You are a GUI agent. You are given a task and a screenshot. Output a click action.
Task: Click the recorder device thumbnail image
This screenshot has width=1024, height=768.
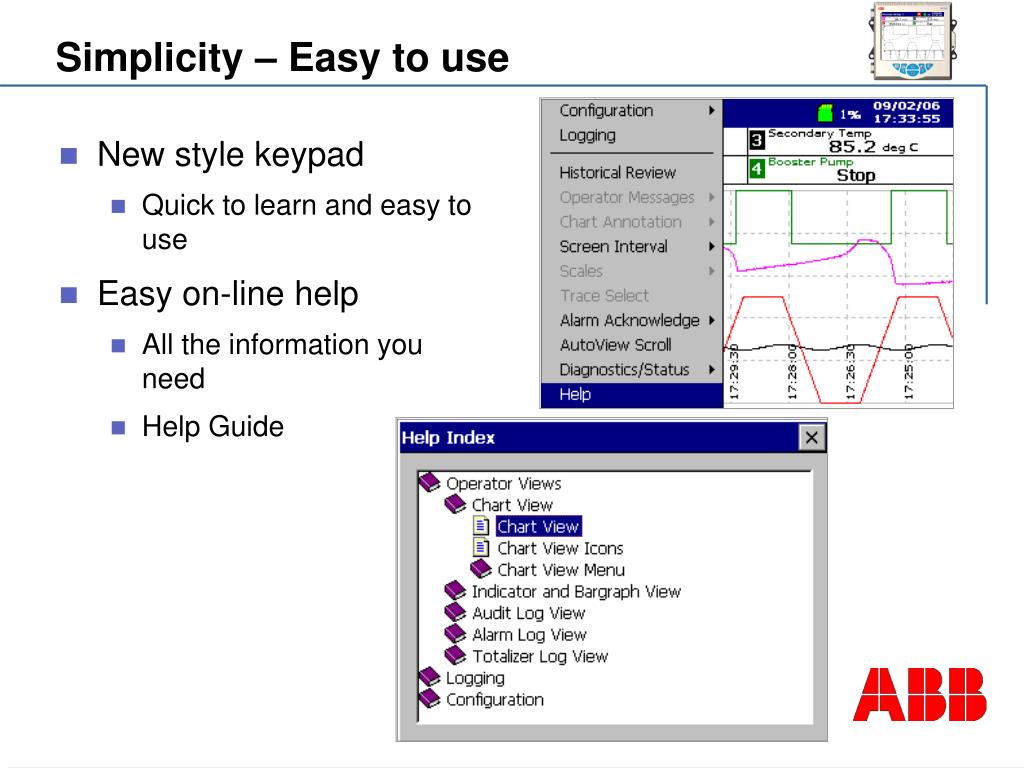(912, 41)
